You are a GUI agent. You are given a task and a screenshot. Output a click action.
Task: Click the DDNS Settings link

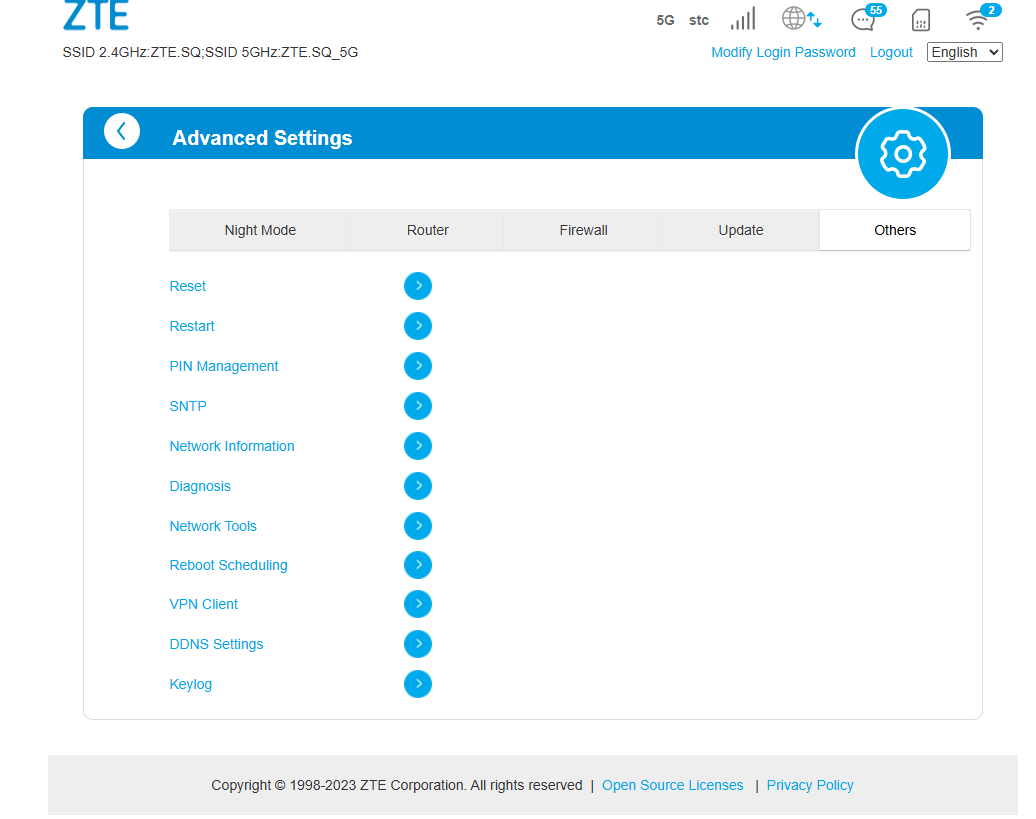216,644
